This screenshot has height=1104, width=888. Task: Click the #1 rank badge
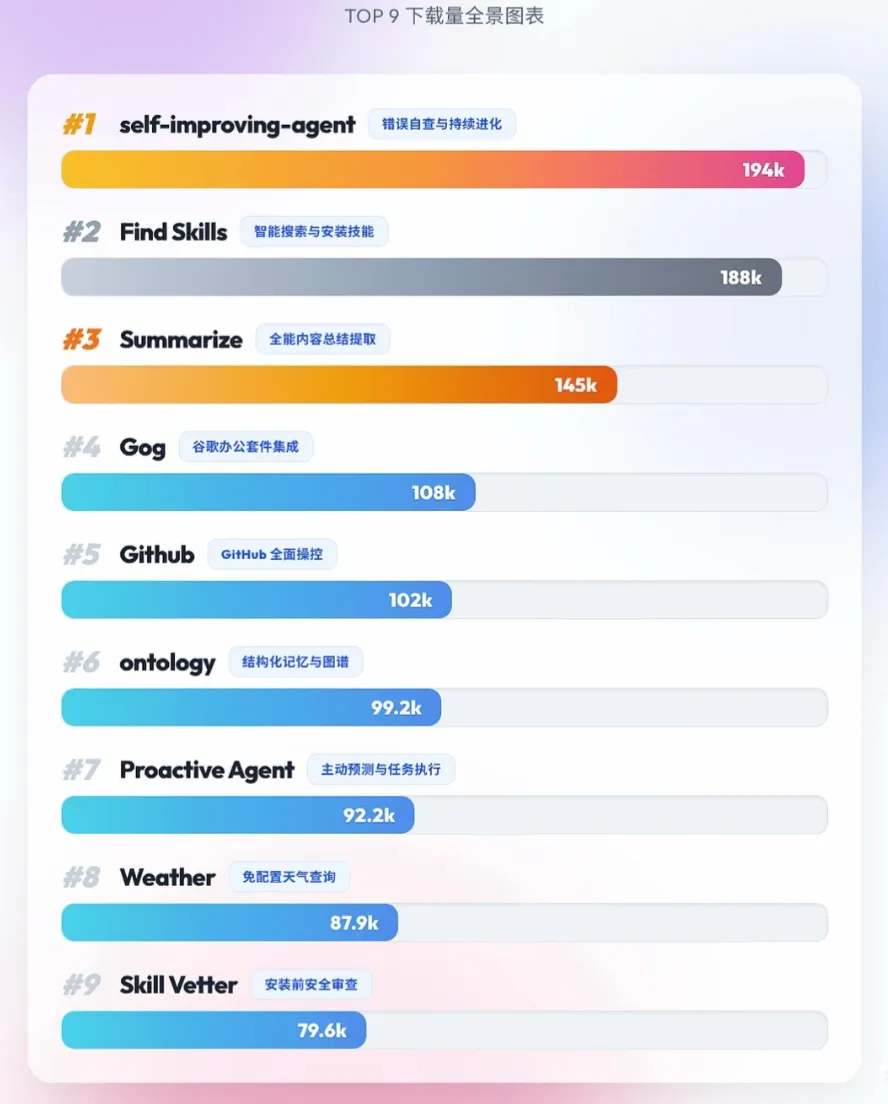pyautogui.click(x=80, y=125)
